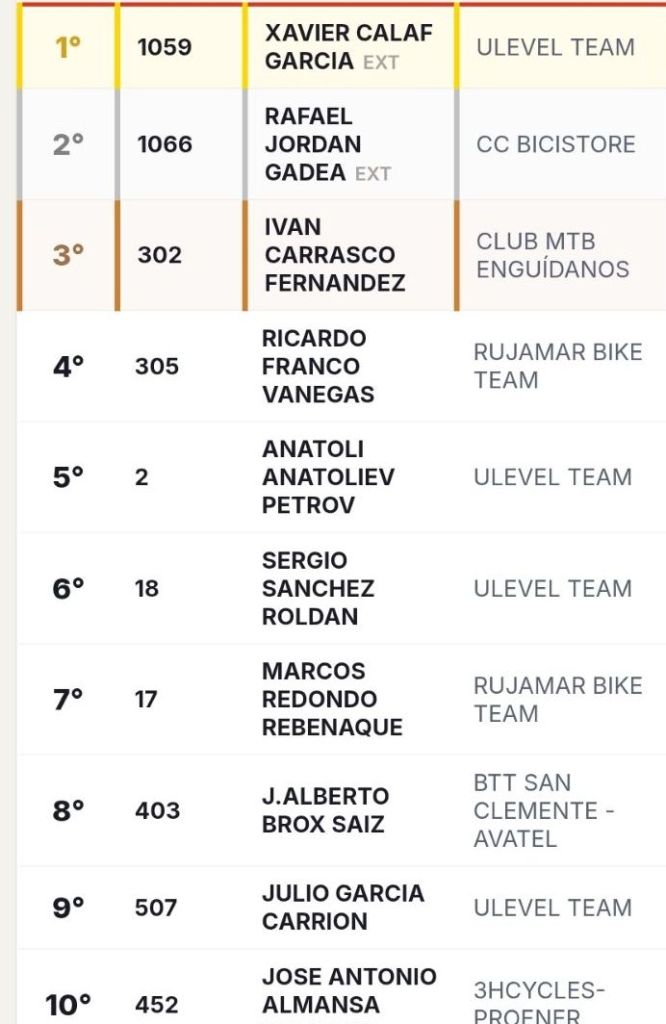666x1024 pixels.
Task: Click bib number 507
Action: click(x=156, y=907)
